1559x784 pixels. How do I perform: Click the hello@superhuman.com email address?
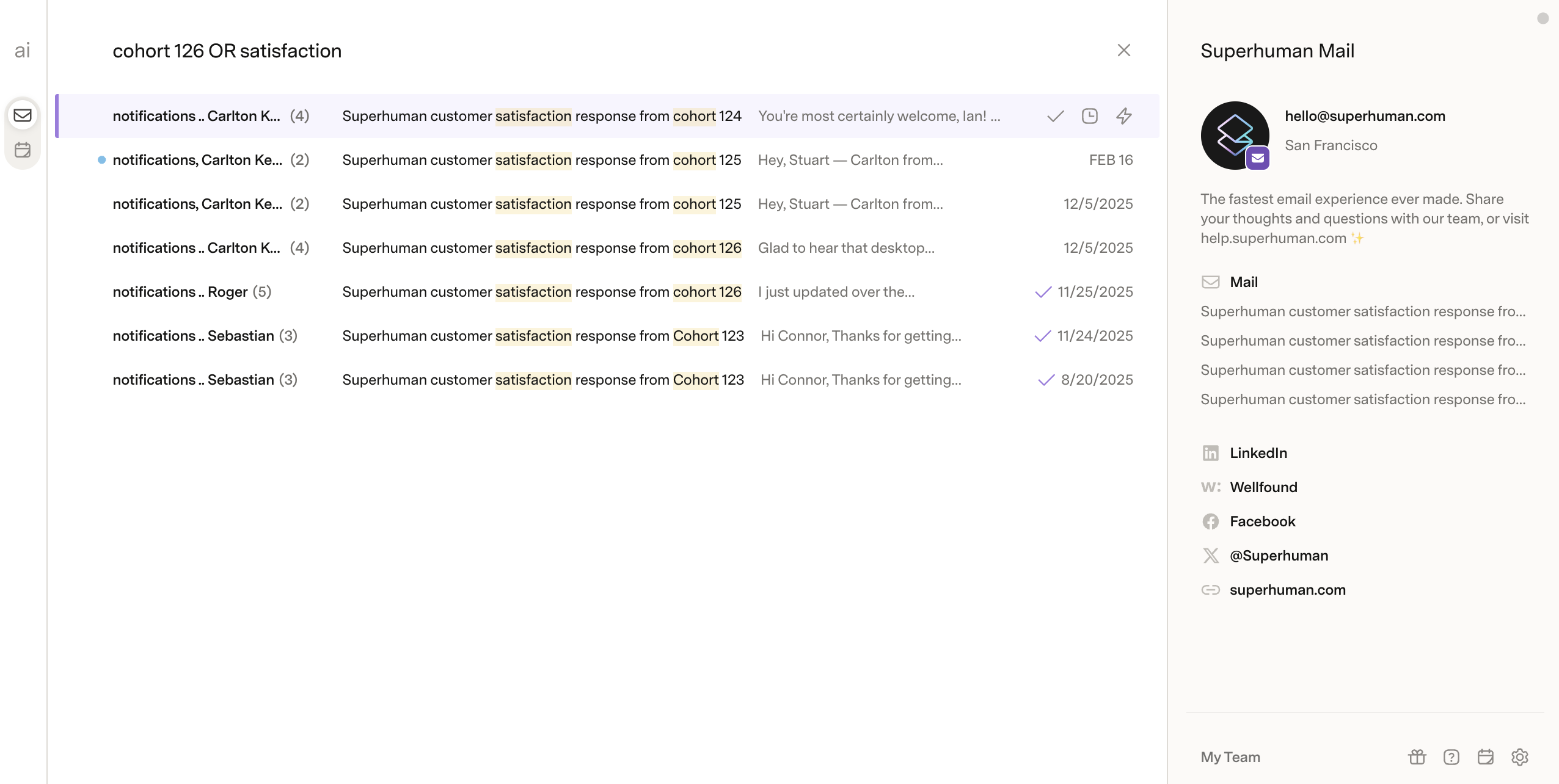1365,116
